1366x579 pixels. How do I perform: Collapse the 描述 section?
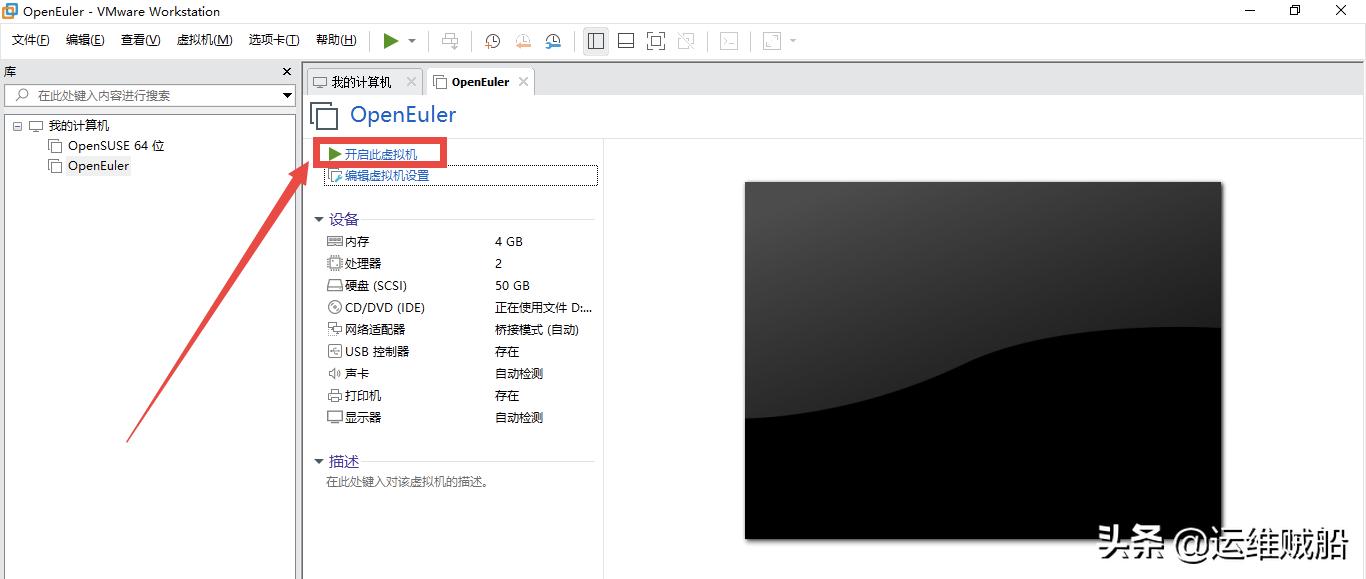click(319, 462)
